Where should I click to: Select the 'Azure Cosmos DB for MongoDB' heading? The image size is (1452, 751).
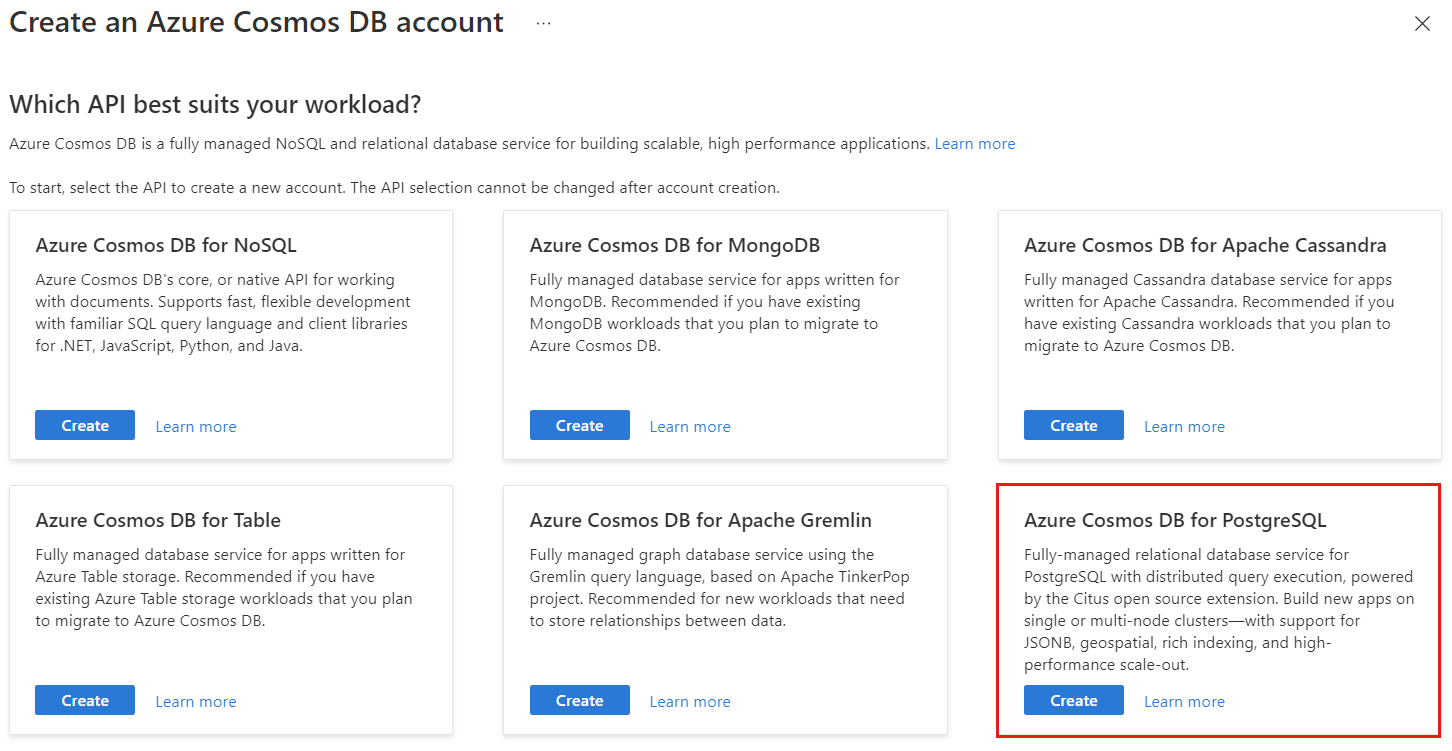click(x=675, y=245)
